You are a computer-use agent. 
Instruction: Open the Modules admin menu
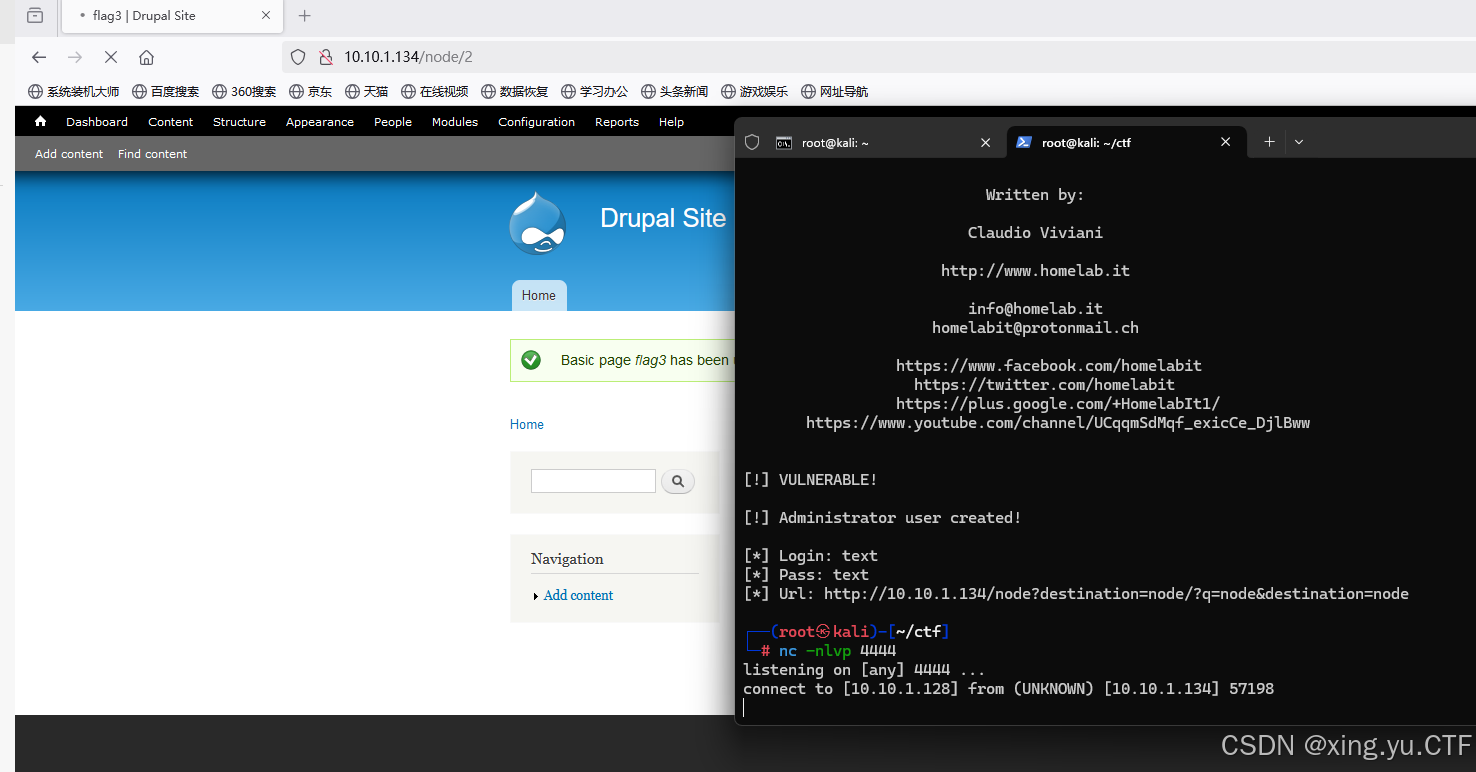point(455,122)
